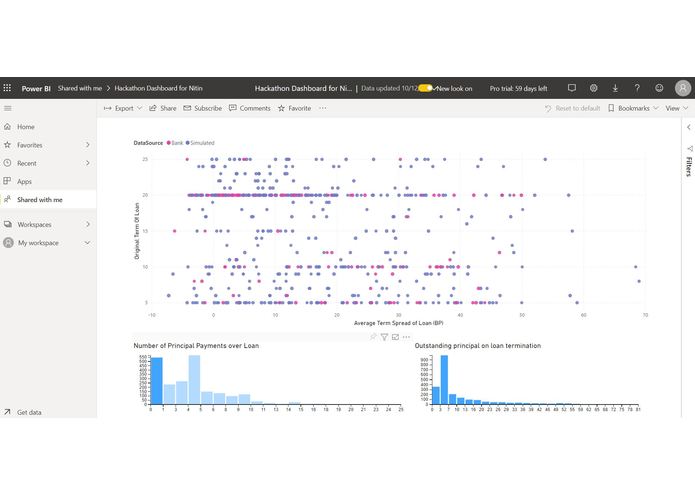Pin the Principal Payments visual
This screenshot has height=494, width=695.
coord(373,337)
